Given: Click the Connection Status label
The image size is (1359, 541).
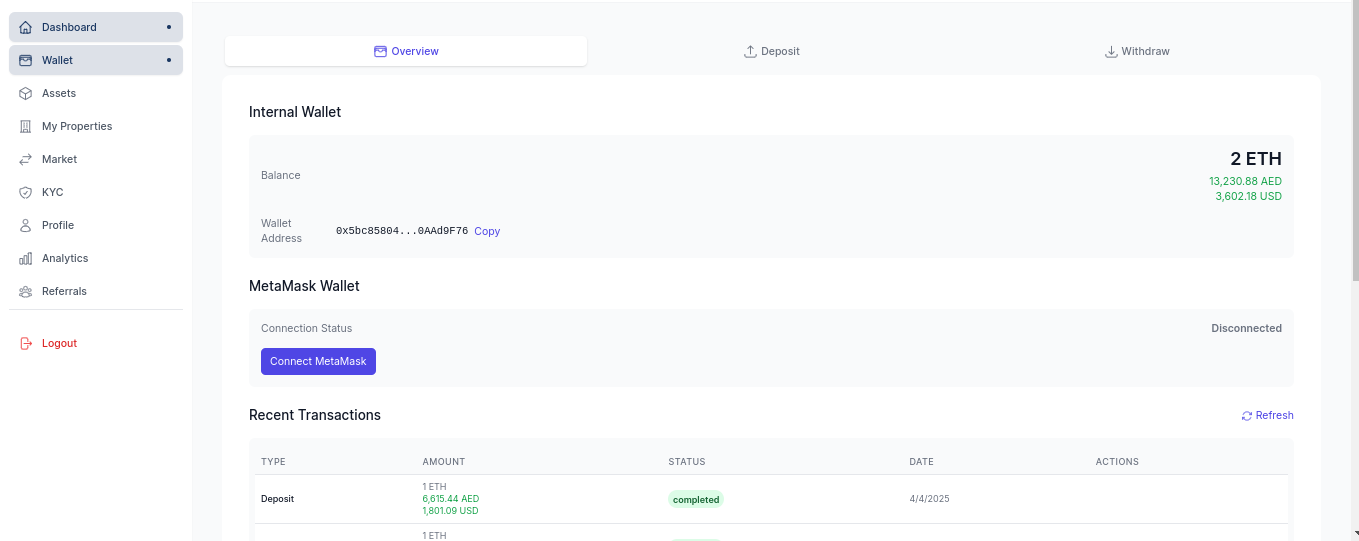Looking at the screenshot, I should click(307, 328).
